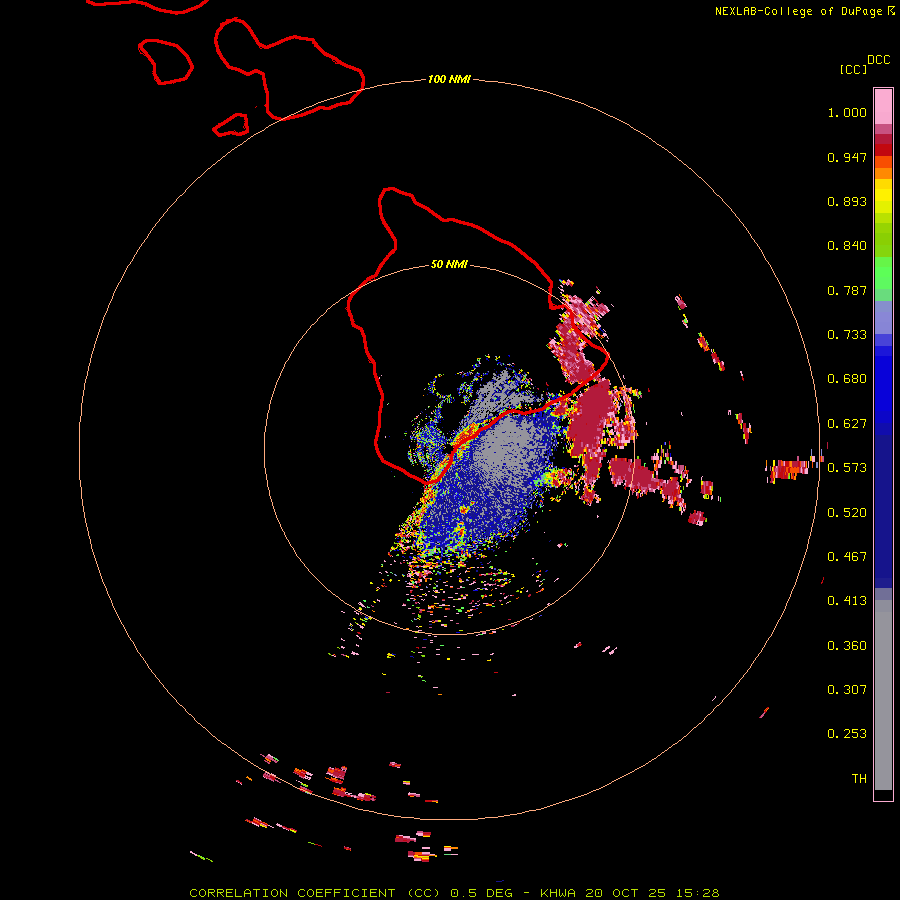Select the 0.627 scale value
This screenshot has height=900, width=900.
pos(847,424)
